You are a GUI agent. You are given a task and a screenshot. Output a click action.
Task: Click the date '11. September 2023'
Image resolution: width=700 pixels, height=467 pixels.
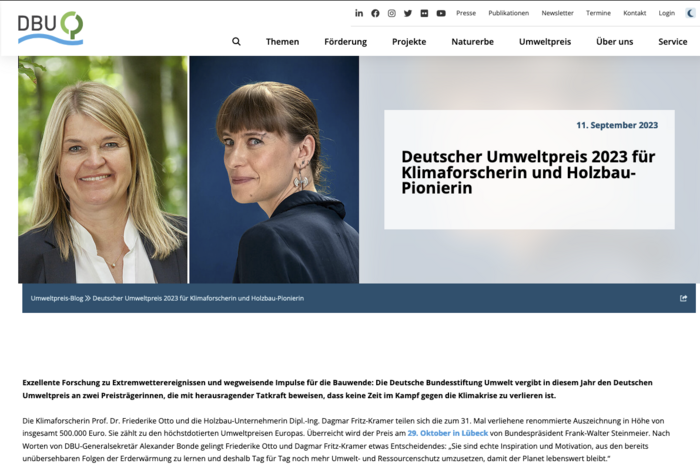coord(617,125)
